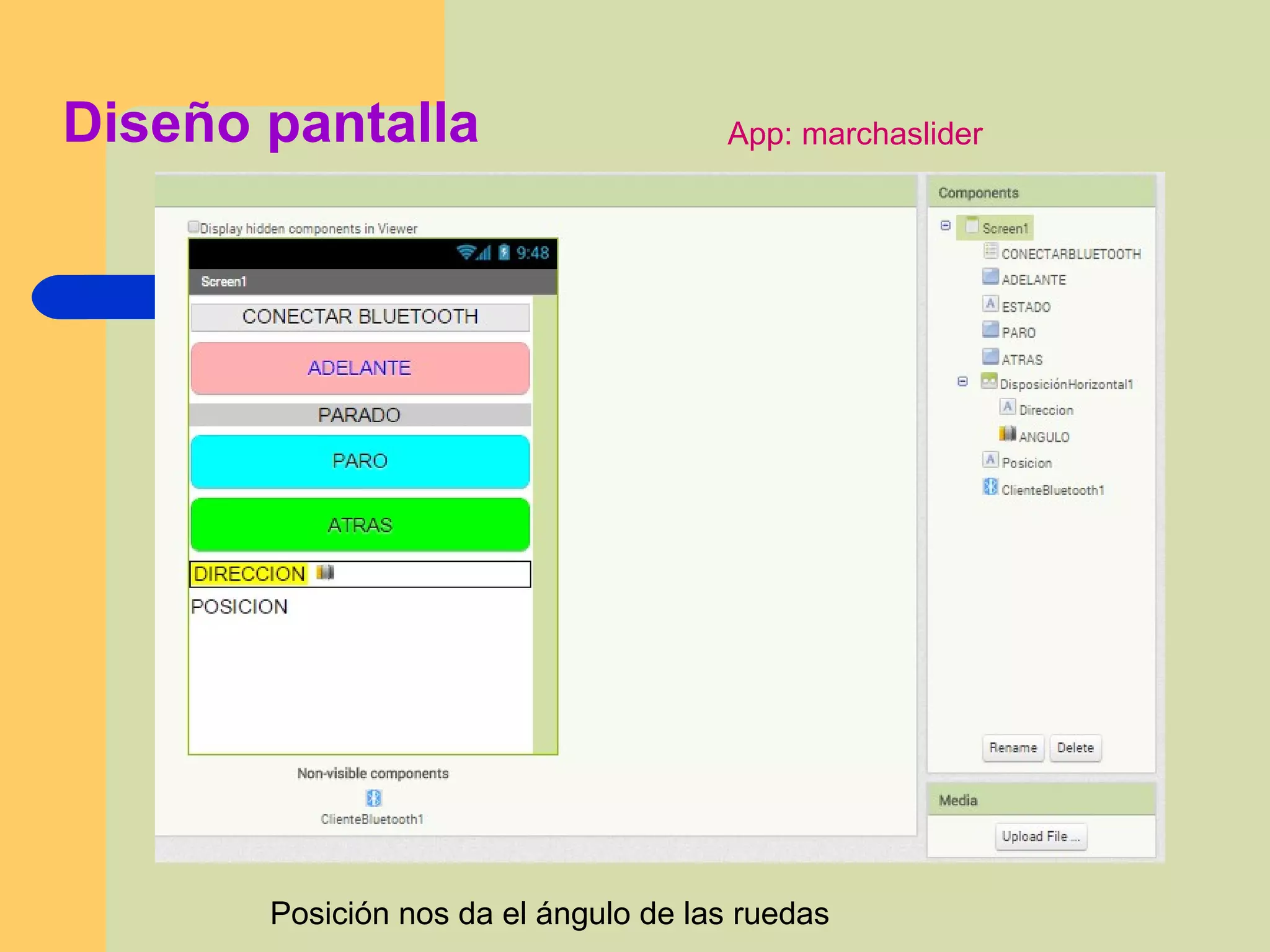The width and height of the screenshot is (1270, 952).
Task: Click the signal strength icon in phone preview
Action: (x=484, y=252)
